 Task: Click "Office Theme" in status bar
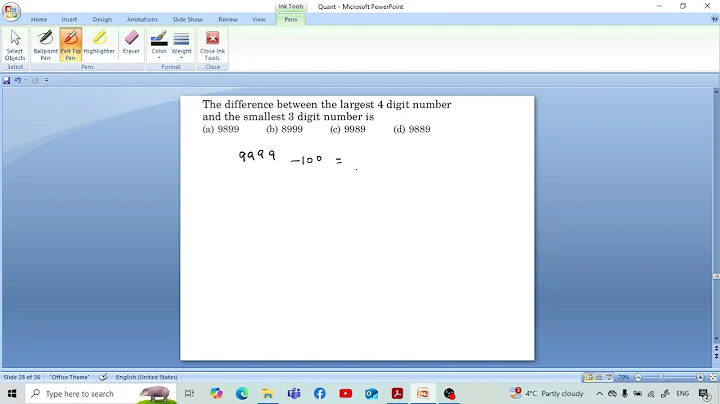(69, 377)
